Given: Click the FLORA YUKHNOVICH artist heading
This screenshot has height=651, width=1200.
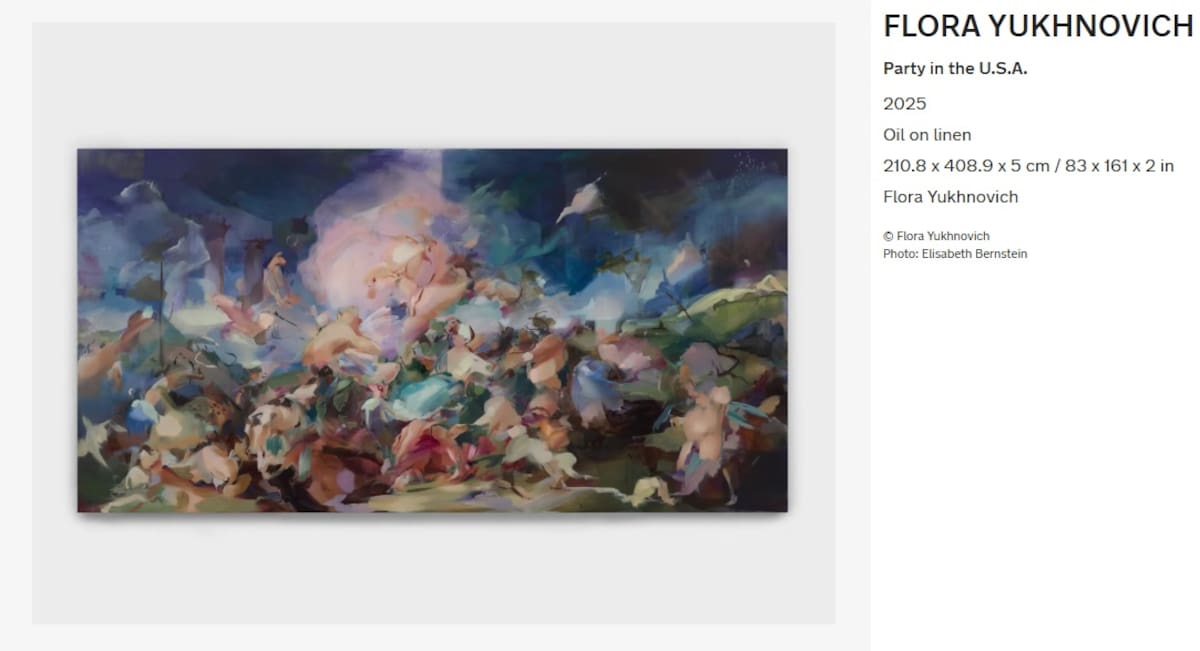Looking at the screenshot, I should 1039,26.
